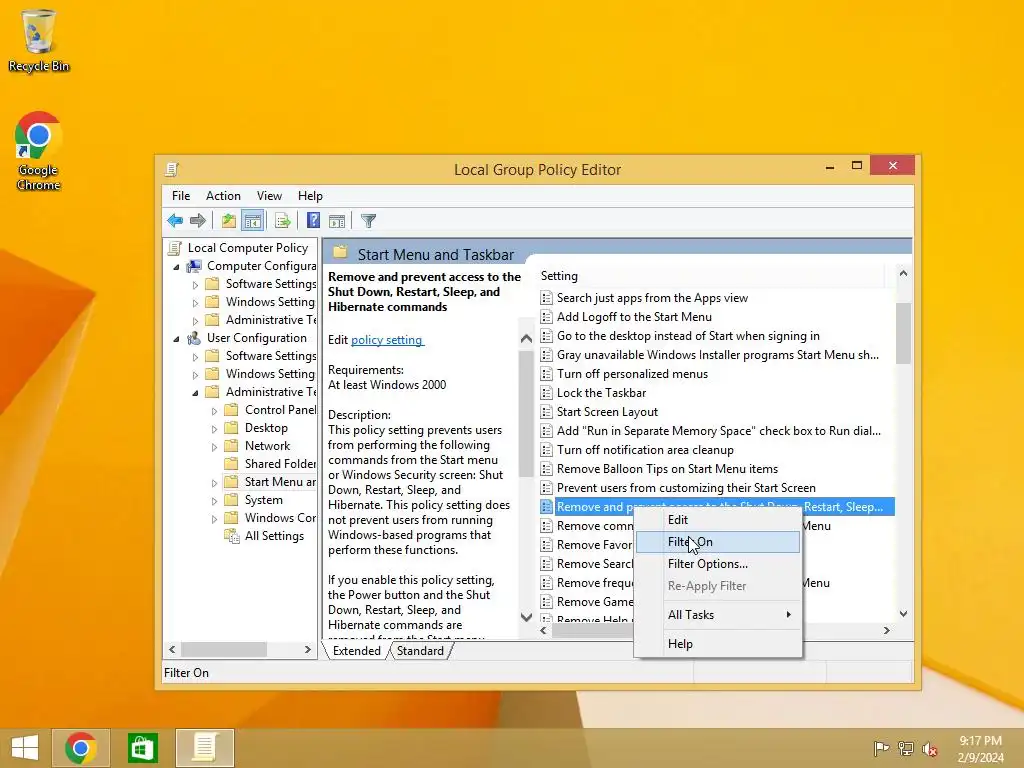Click the muted speaker tray icon

point(930,748)
